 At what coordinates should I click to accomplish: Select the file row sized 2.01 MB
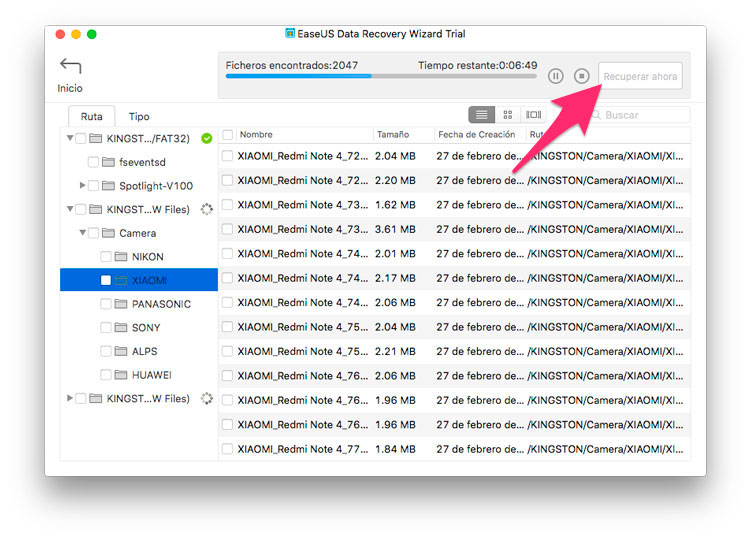tap(454, 253)
